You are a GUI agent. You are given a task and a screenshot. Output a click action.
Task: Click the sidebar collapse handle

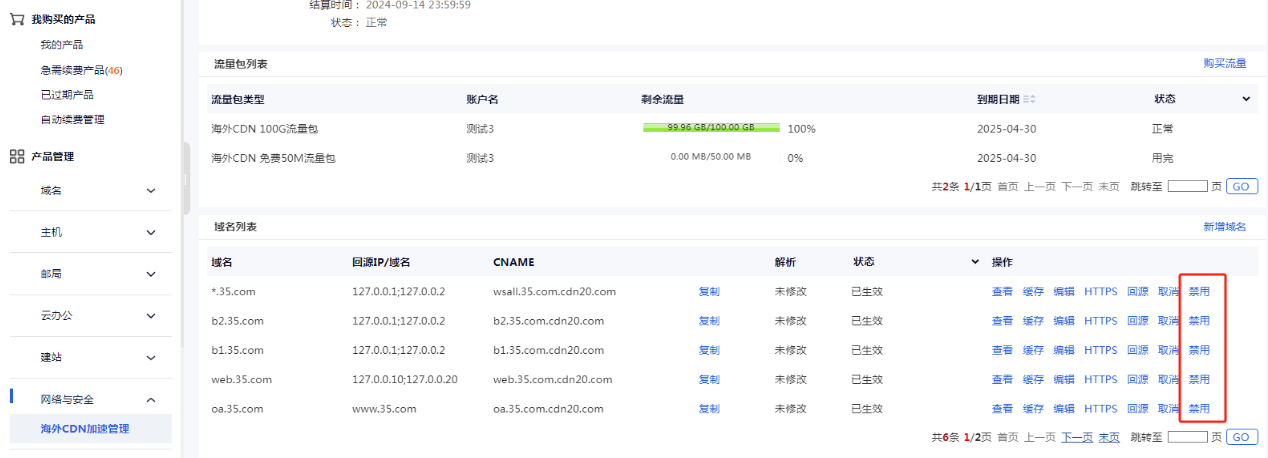coord(185,179)
